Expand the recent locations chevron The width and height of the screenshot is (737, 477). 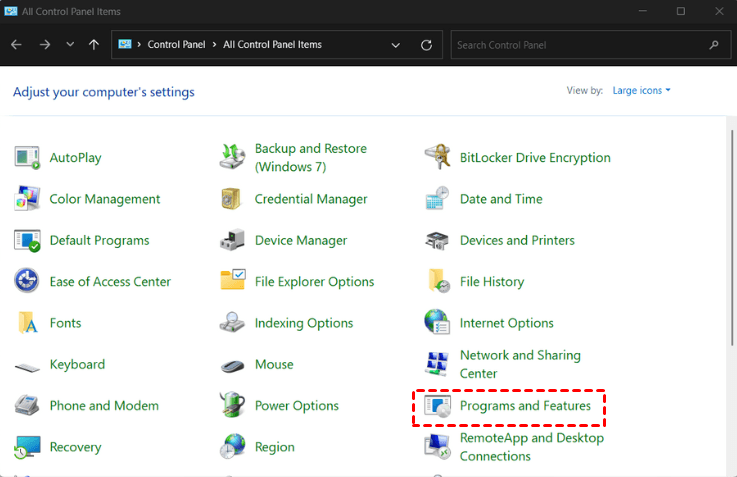70,45
